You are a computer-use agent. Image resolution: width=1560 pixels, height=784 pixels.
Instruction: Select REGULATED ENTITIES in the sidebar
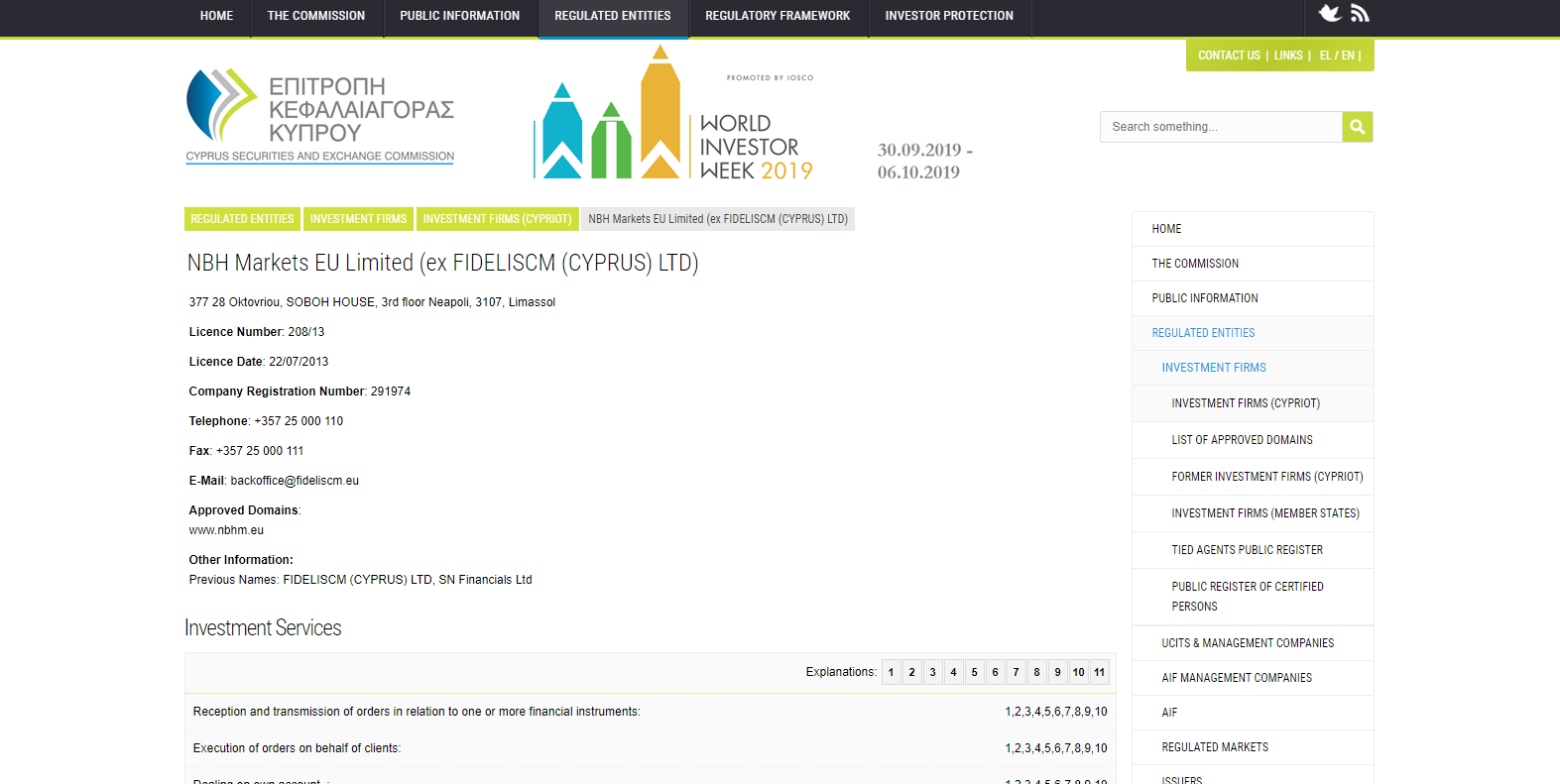click(1253, 333)
